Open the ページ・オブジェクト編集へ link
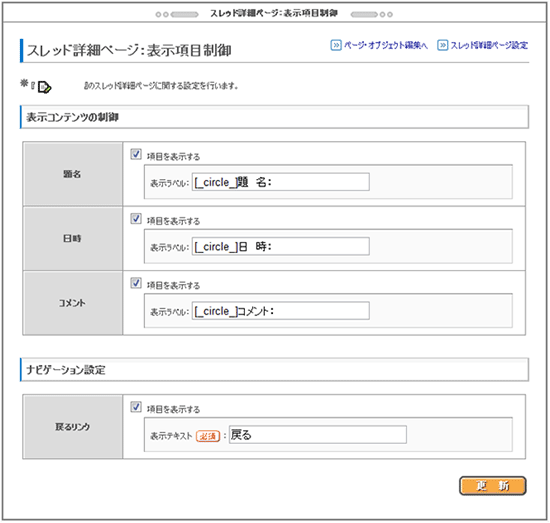550x523 pixels. 385,45
